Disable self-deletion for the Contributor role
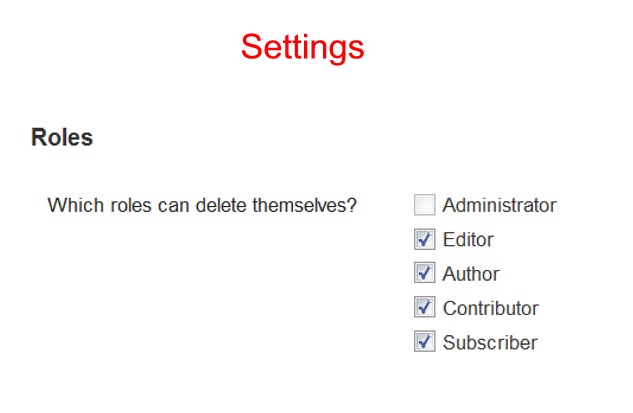This screenshot has width=633, height=413. [424, 308]
